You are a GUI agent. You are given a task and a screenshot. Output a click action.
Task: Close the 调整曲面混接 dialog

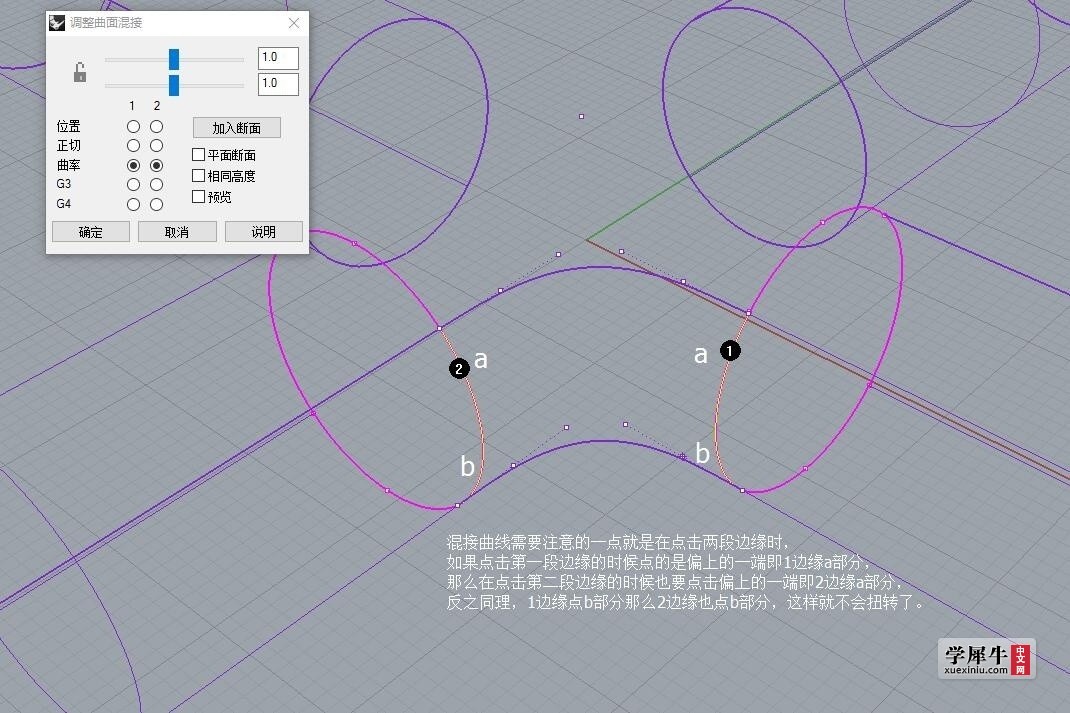(294, 23)
